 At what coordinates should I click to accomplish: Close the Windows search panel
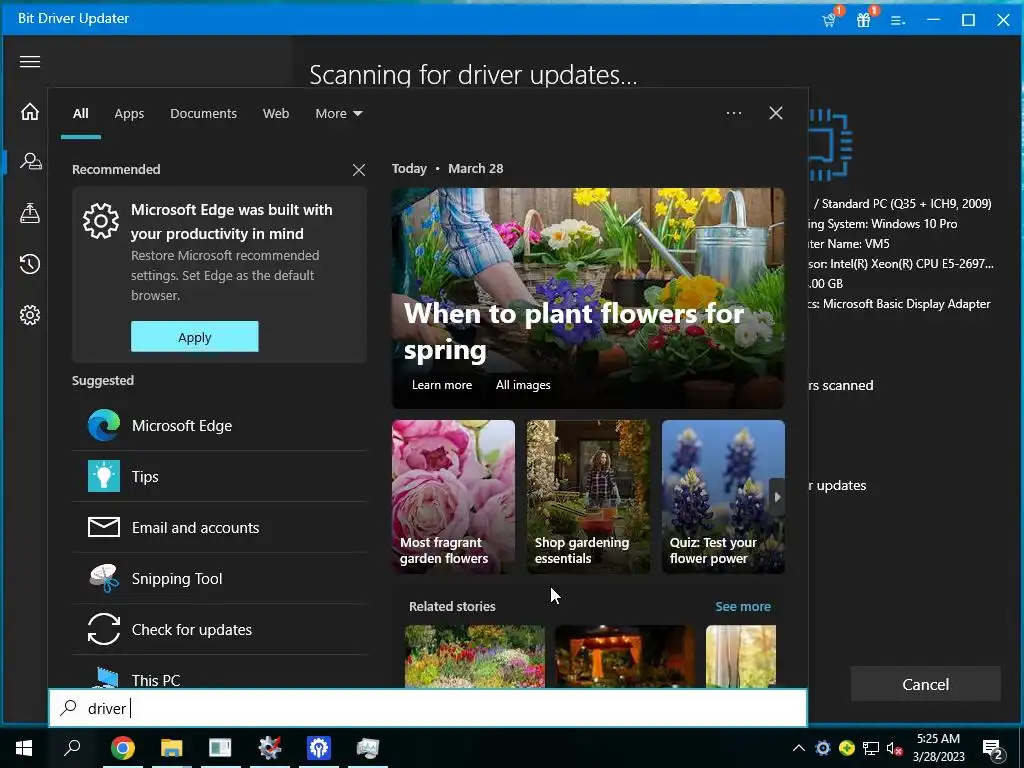pyautogui.click(x=776, y=113)
